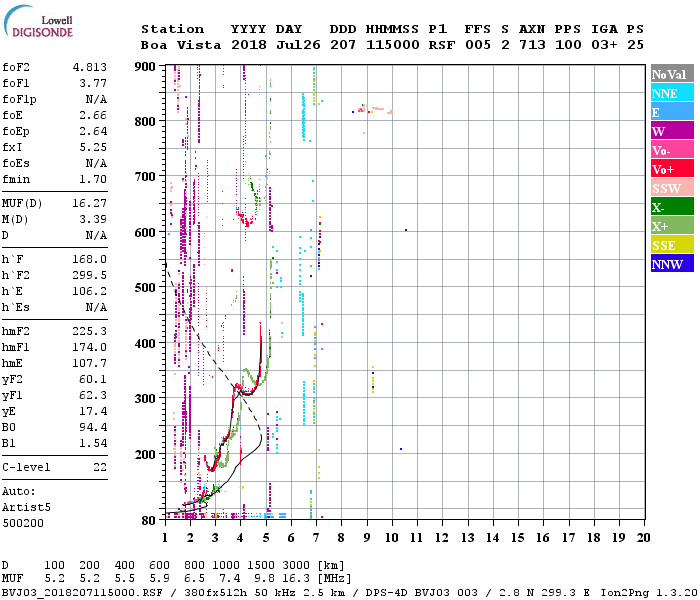This screenshot has width=700, height=600.
Task: Click the 900 km altitude axis label
Action: 146,67
